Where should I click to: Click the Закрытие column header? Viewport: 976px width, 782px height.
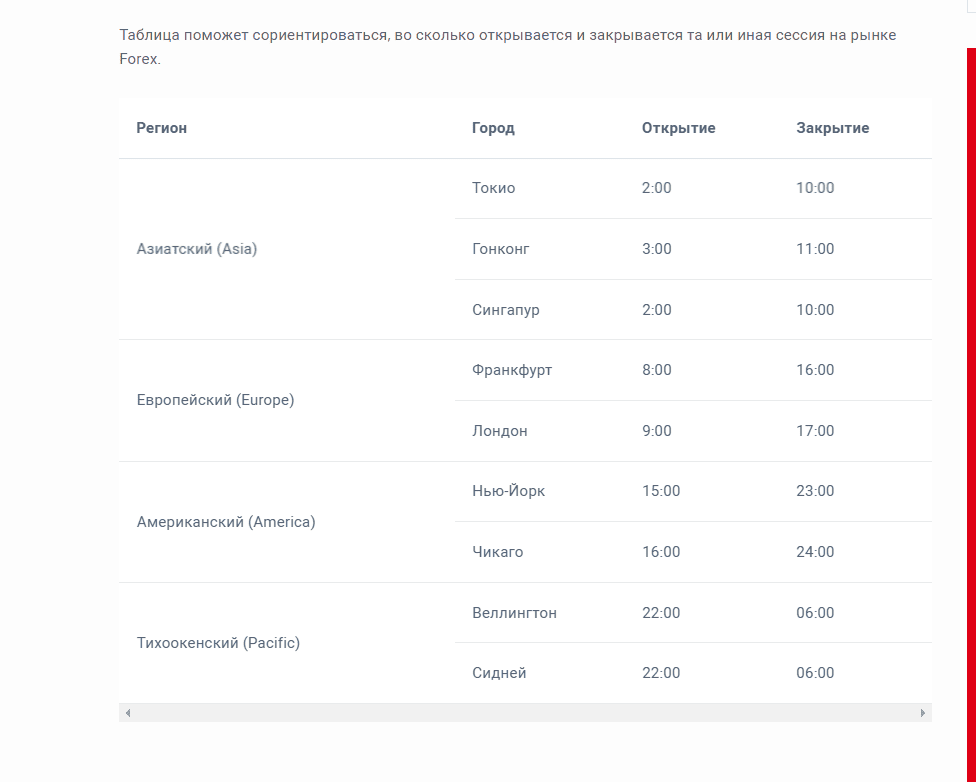(x=832, y=128)
